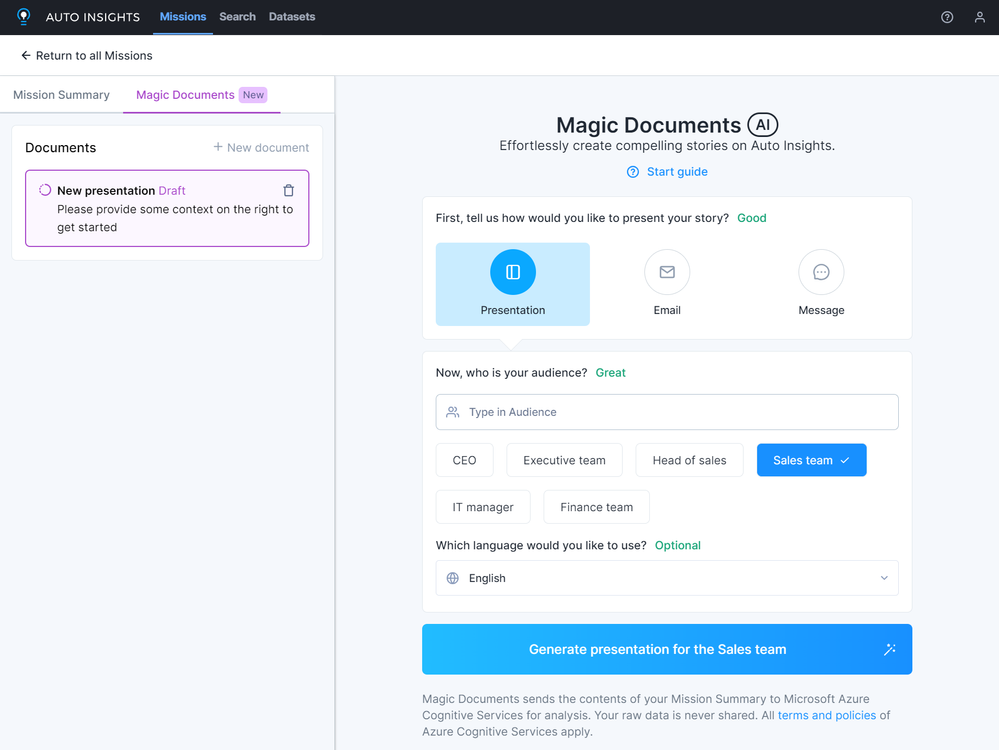Viewport: 999px width, 750px height.
Task: Toggle the IT manager audience chip
Action: 483,507
